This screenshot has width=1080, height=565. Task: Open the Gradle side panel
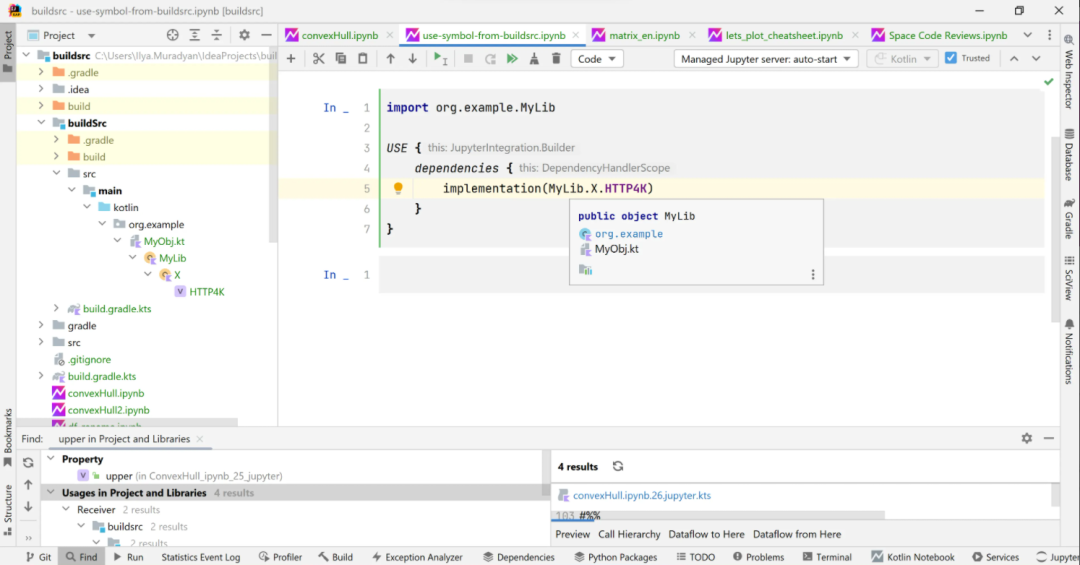[1069, 218]
